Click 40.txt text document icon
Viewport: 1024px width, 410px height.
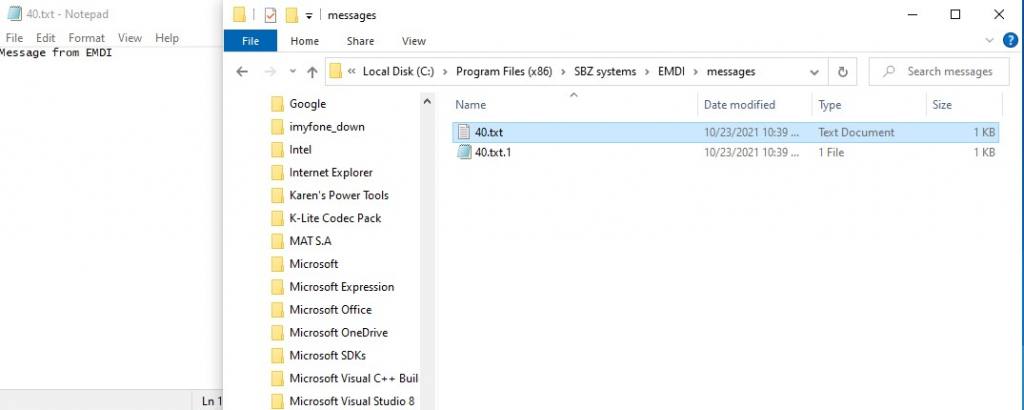[464, 133]
